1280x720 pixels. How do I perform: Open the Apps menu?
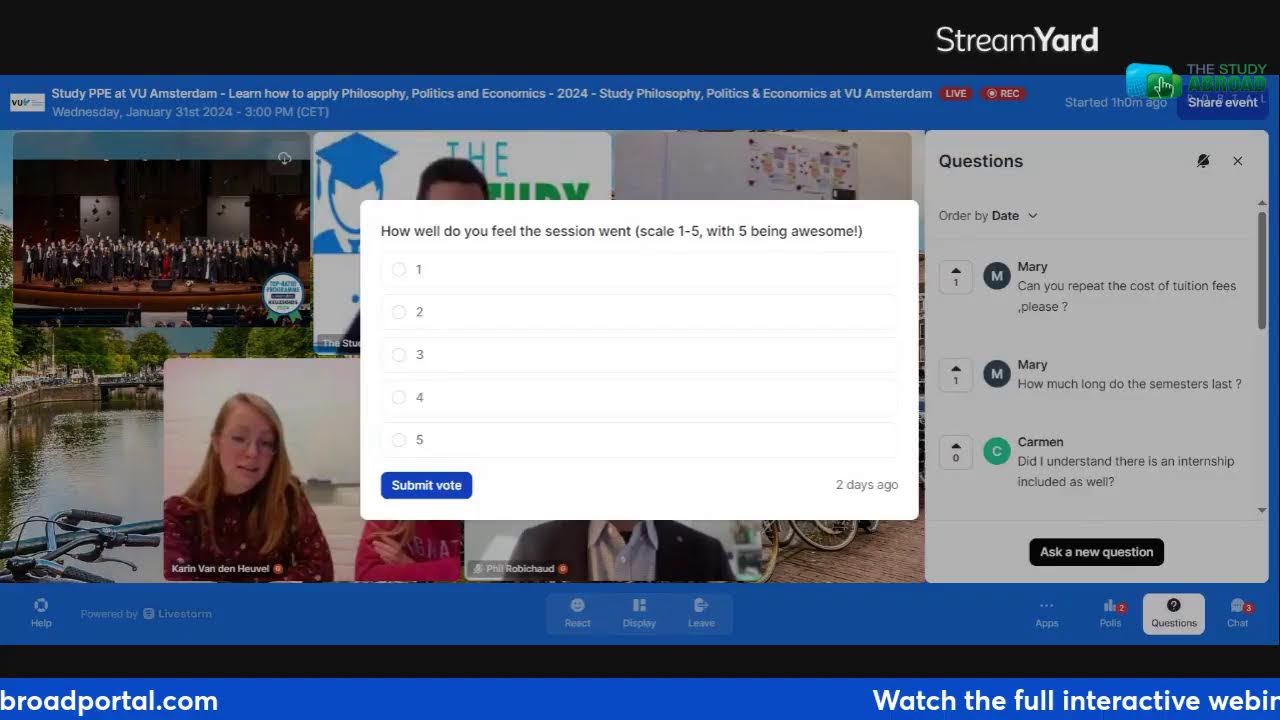(x=1046, y=613)
